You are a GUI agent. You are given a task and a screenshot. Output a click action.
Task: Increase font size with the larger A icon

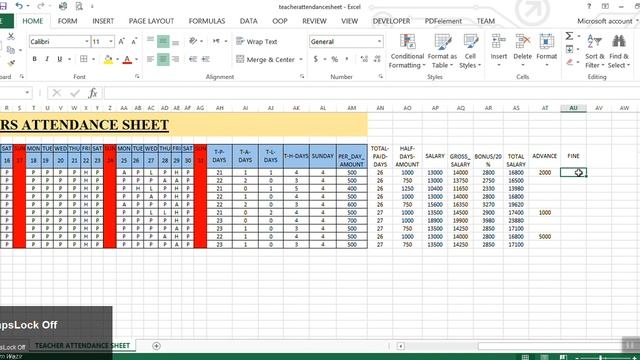pyautogui.click(x=122, y=41)
